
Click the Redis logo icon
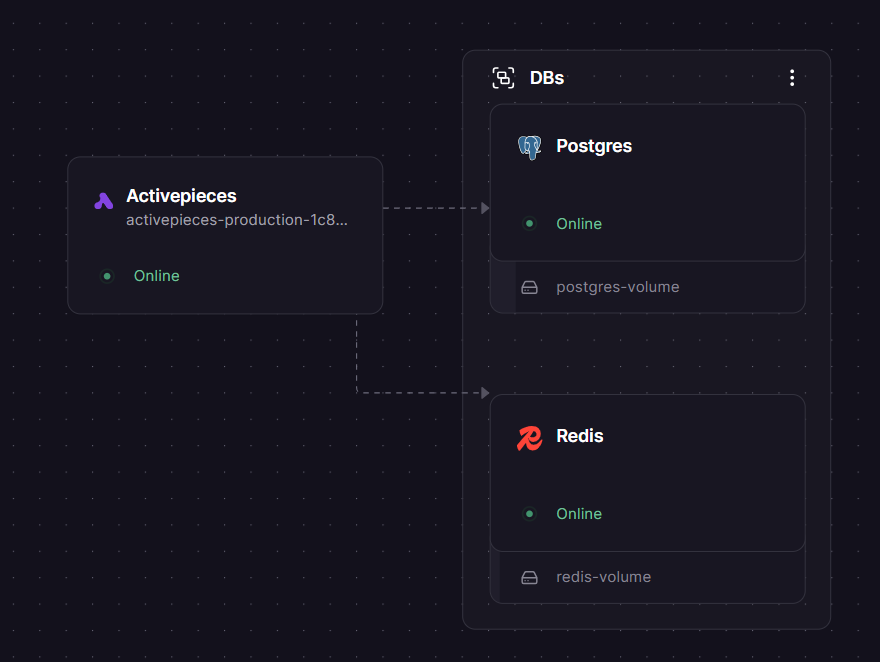point(529,436)
